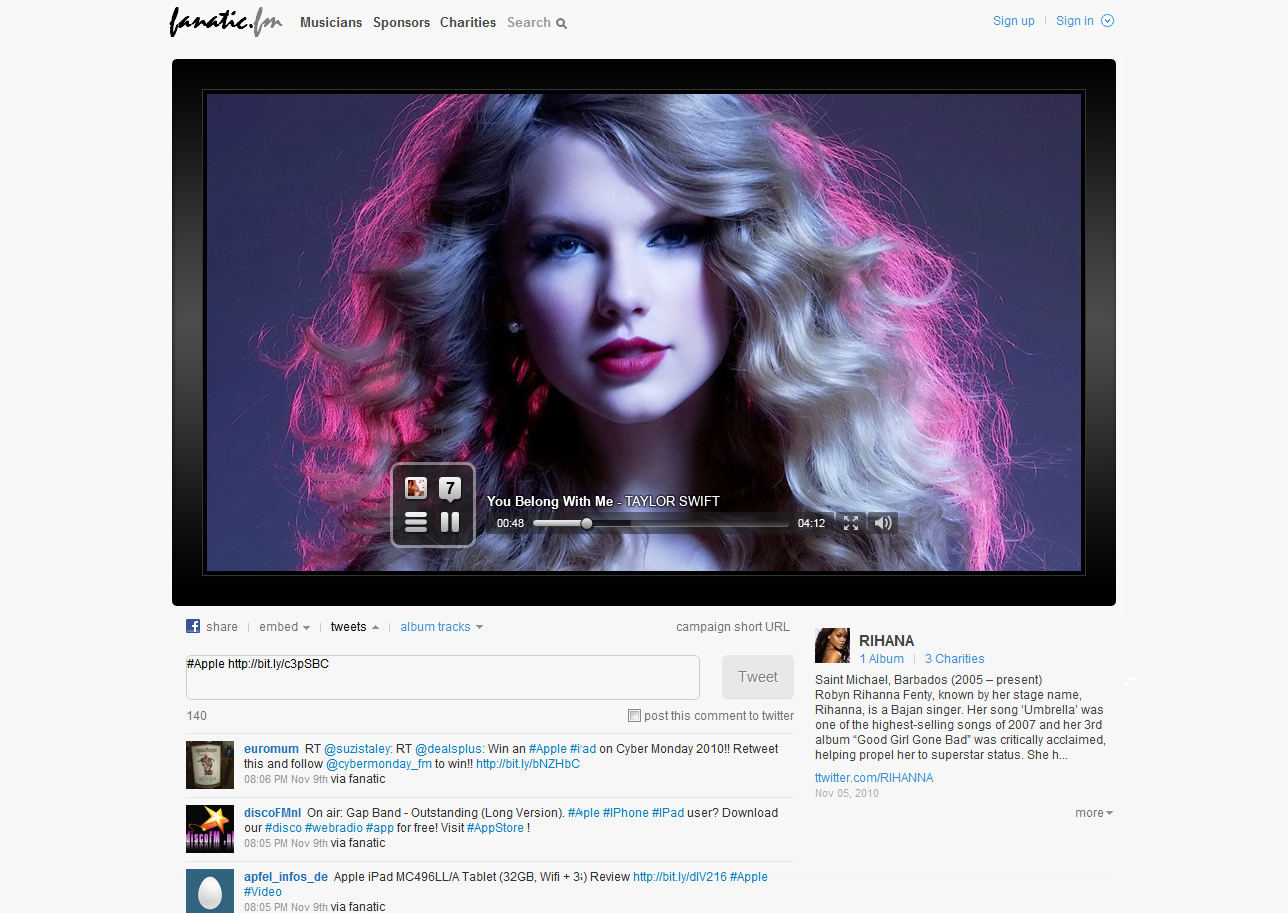1288x913 pixels.
Task: Click the 04:12 total duration text
Action: coord(811,523)
